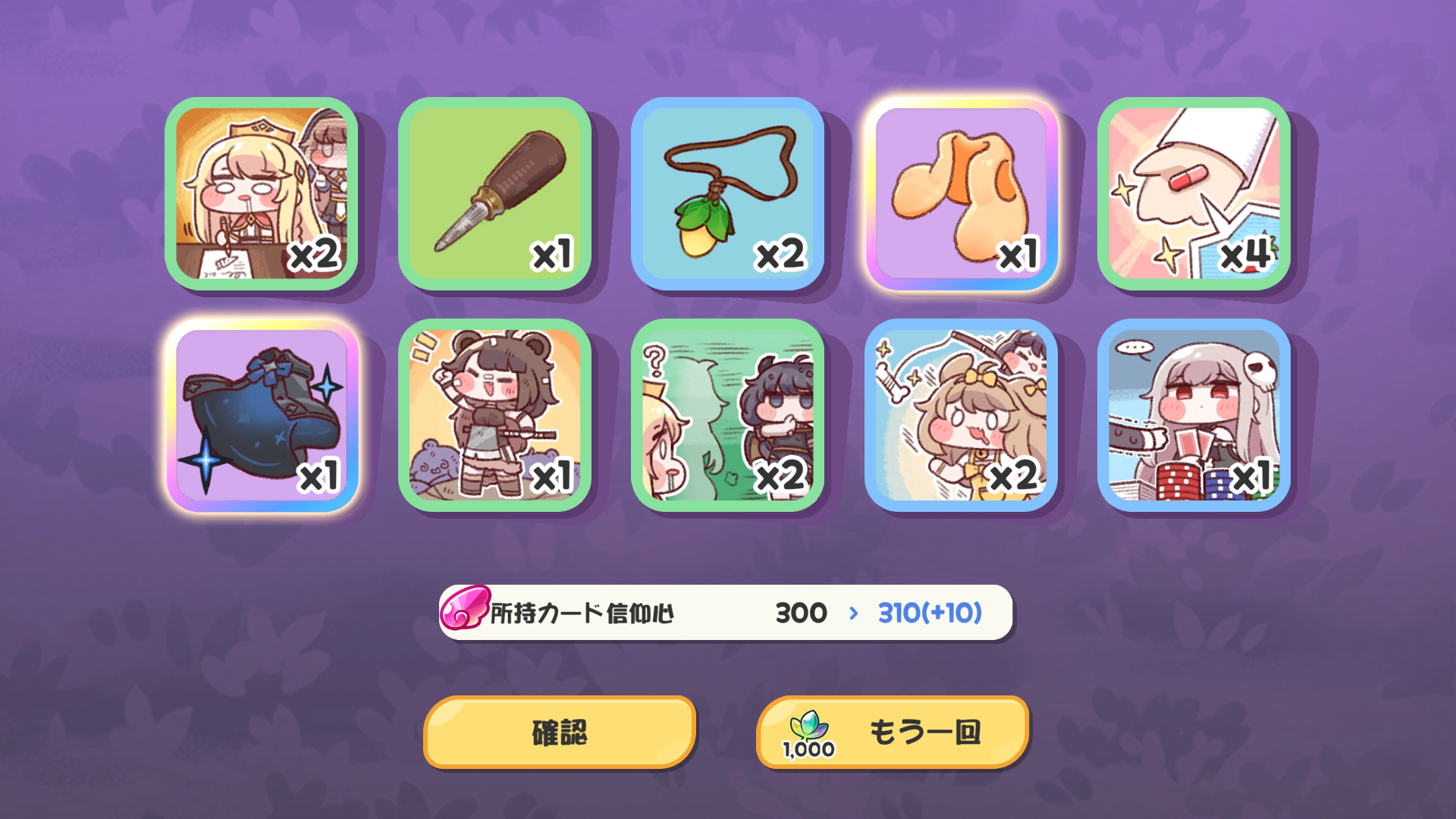1456x819 pixels.
Task: Click the もう一回 draw again button
Action: click(x=893, y=733)
